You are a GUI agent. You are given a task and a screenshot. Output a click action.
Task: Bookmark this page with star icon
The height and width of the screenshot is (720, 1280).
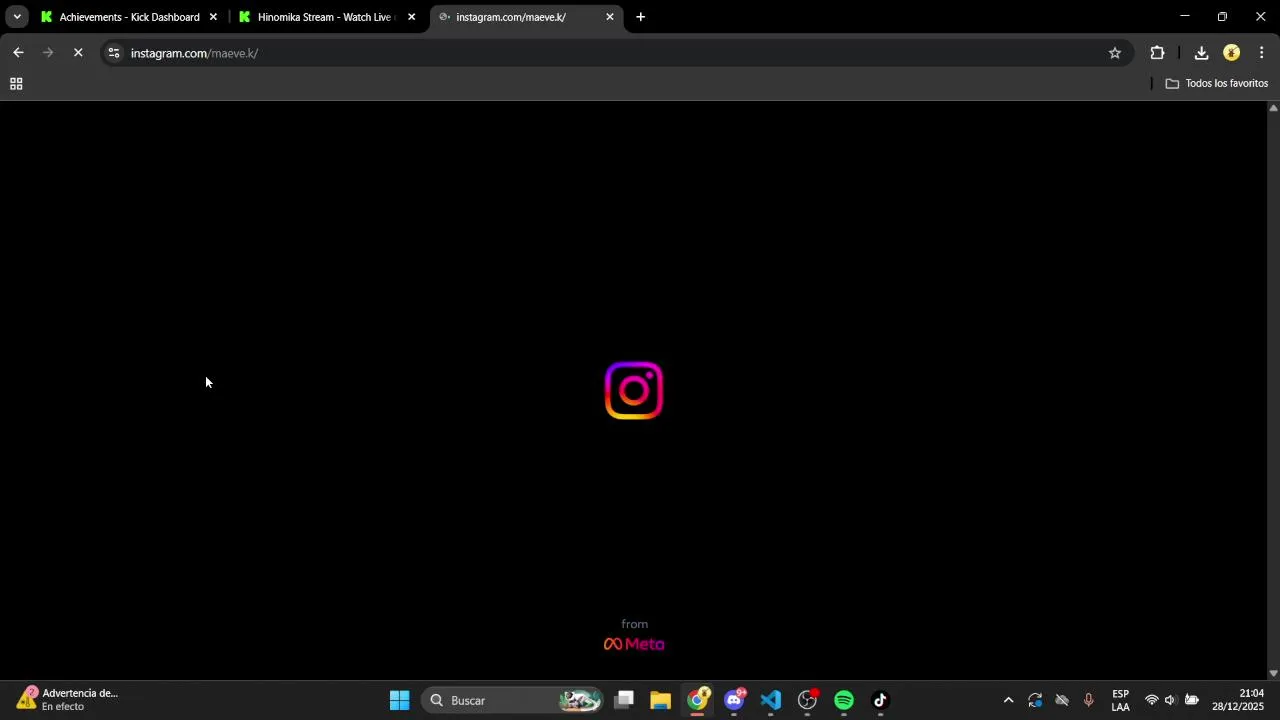(1115, 53)
